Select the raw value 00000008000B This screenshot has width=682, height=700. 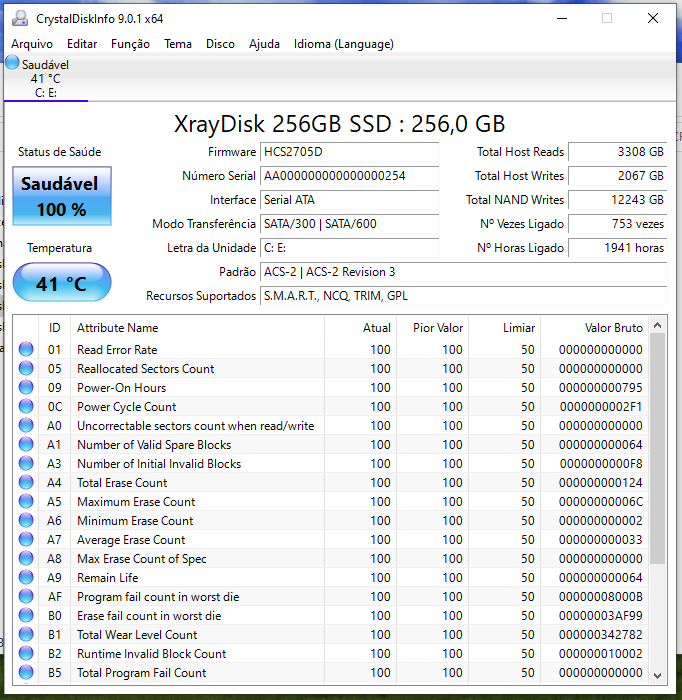601,596
